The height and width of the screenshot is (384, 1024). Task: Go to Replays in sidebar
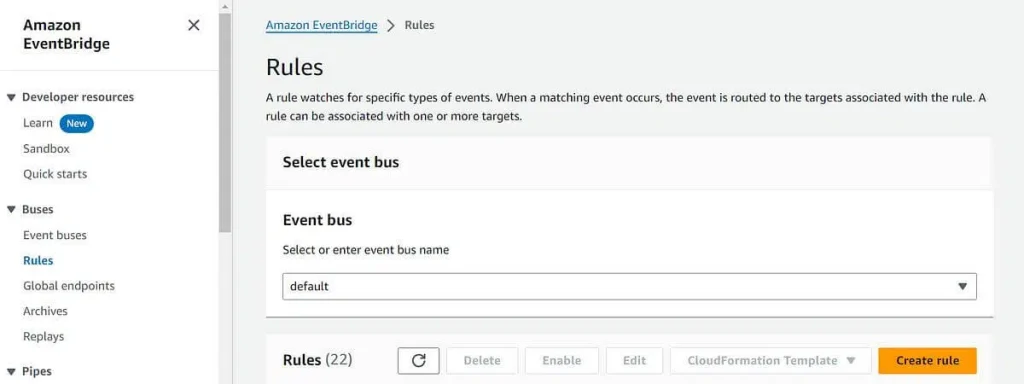pyautogui.click(x=44, y=337)
